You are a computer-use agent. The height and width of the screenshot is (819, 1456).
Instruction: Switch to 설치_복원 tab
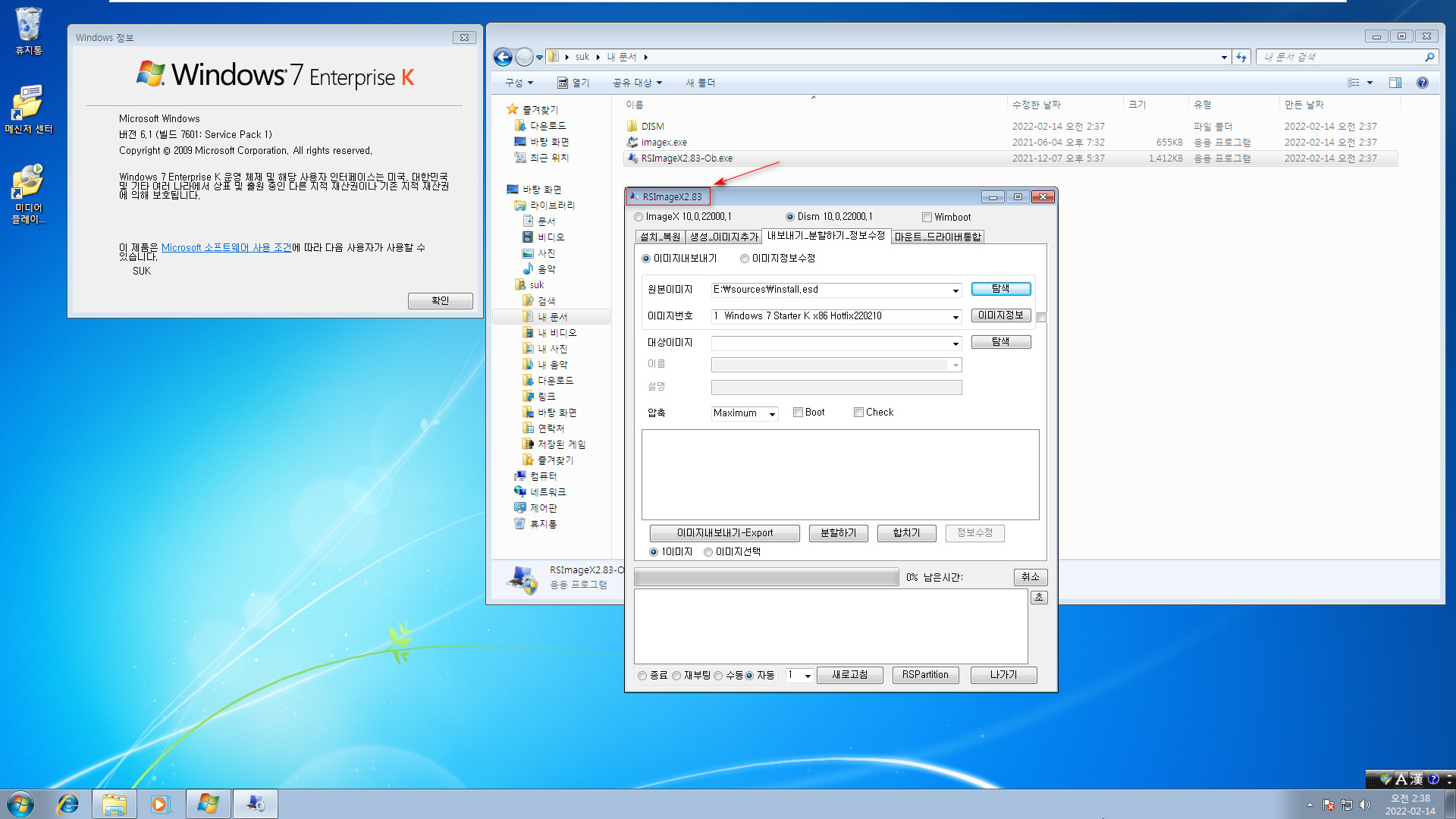coord(660,237)
